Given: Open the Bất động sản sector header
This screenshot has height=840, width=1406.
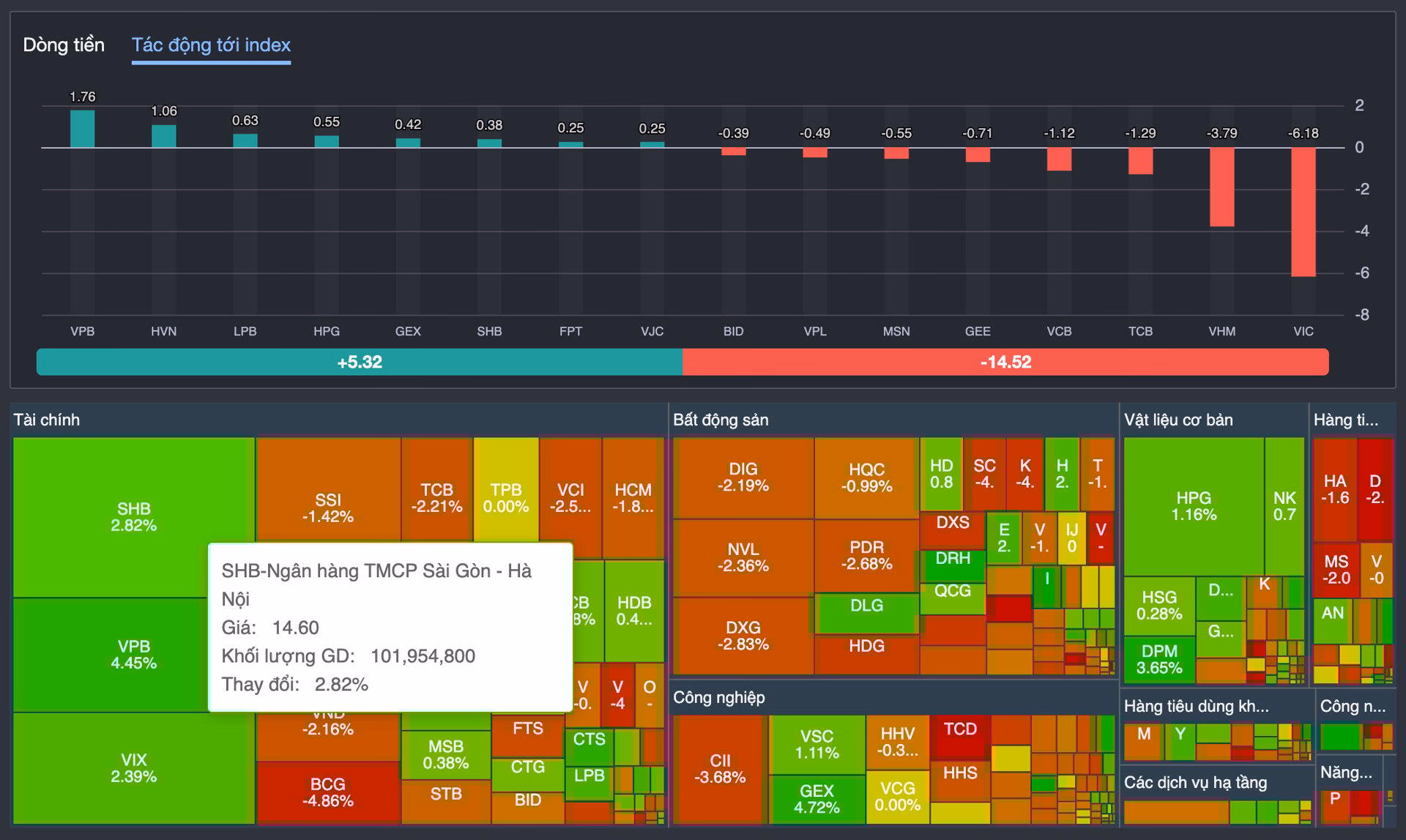Looking at the screenshot, I should [721, 420].
